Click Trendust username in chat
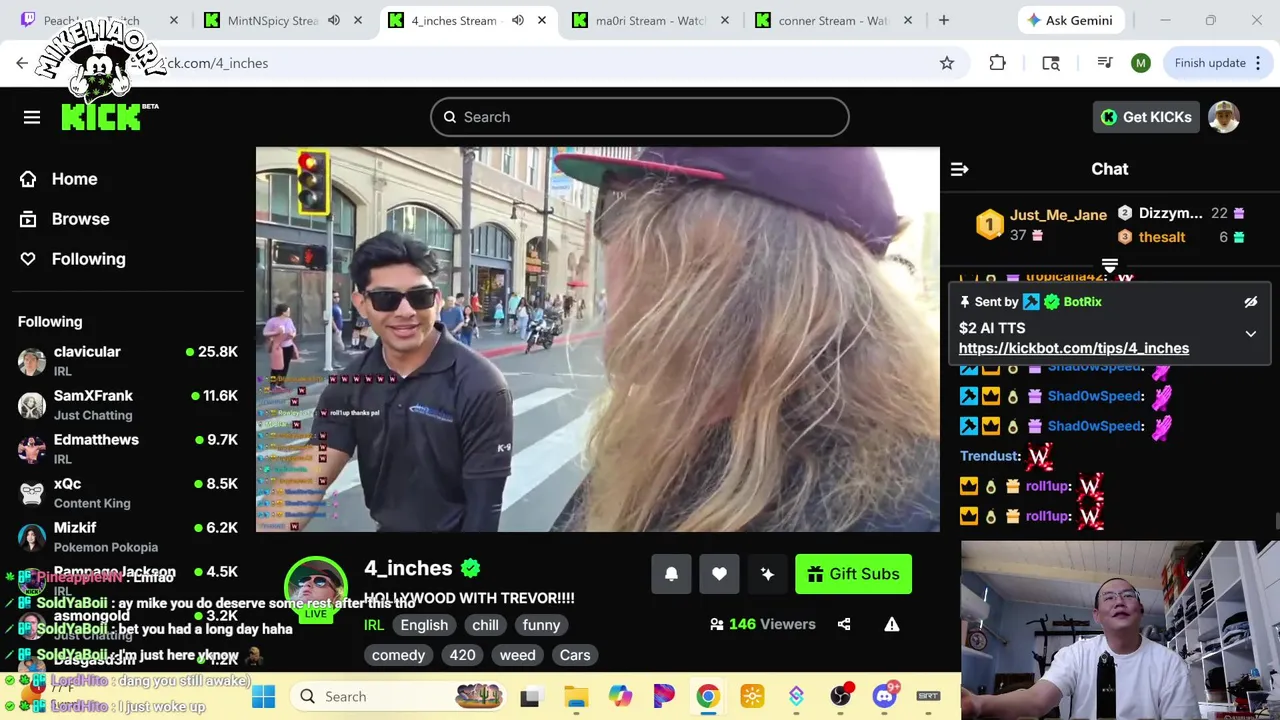 coord(990,456)
